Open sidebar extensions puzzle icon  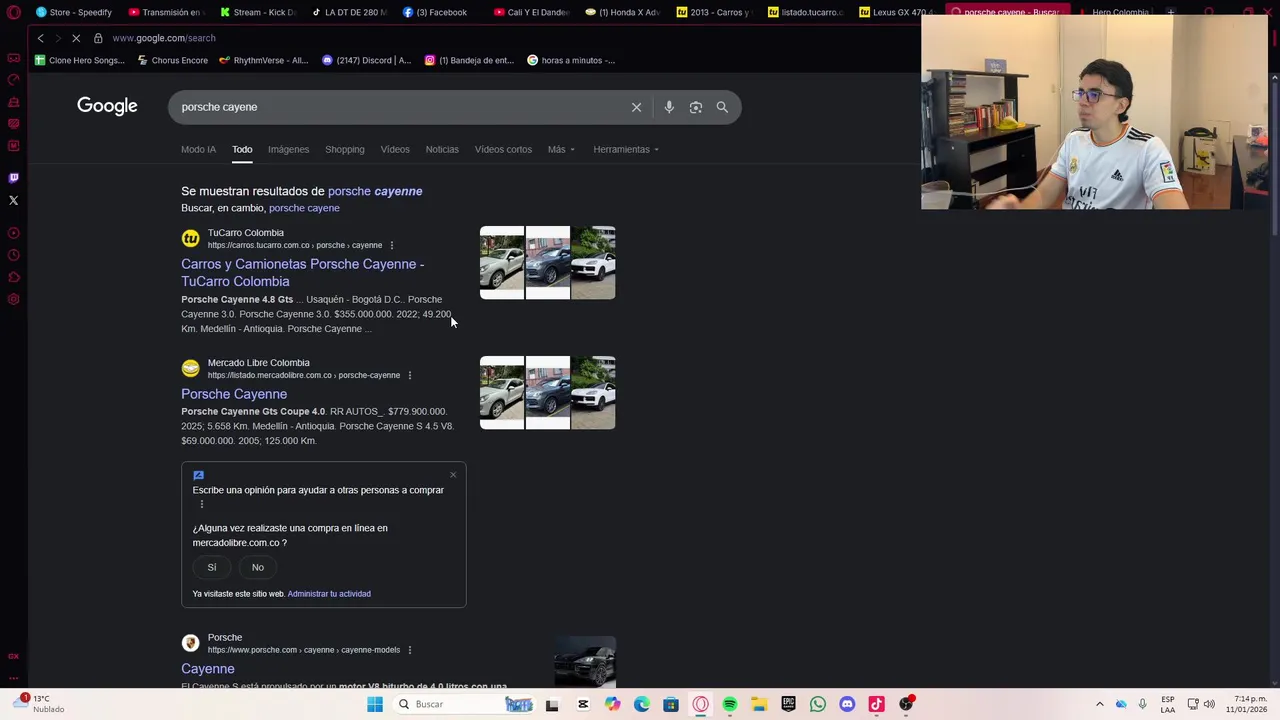point(13,277)
